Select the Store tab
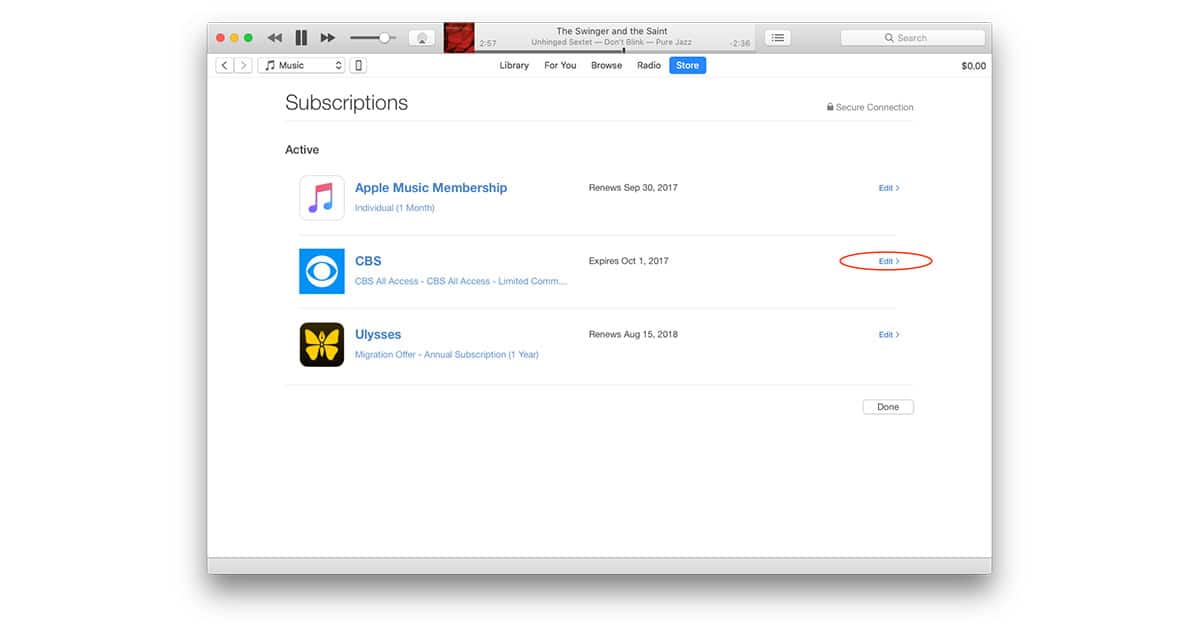 click(x=688, y=65)
